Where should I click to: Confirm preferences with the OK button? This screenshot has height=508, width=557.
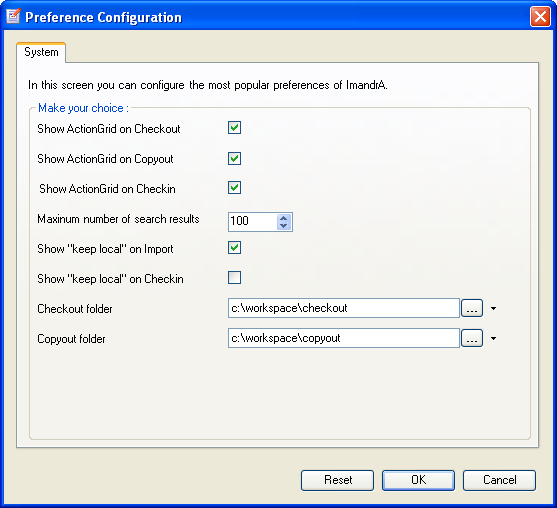click(x=418, y=480)
